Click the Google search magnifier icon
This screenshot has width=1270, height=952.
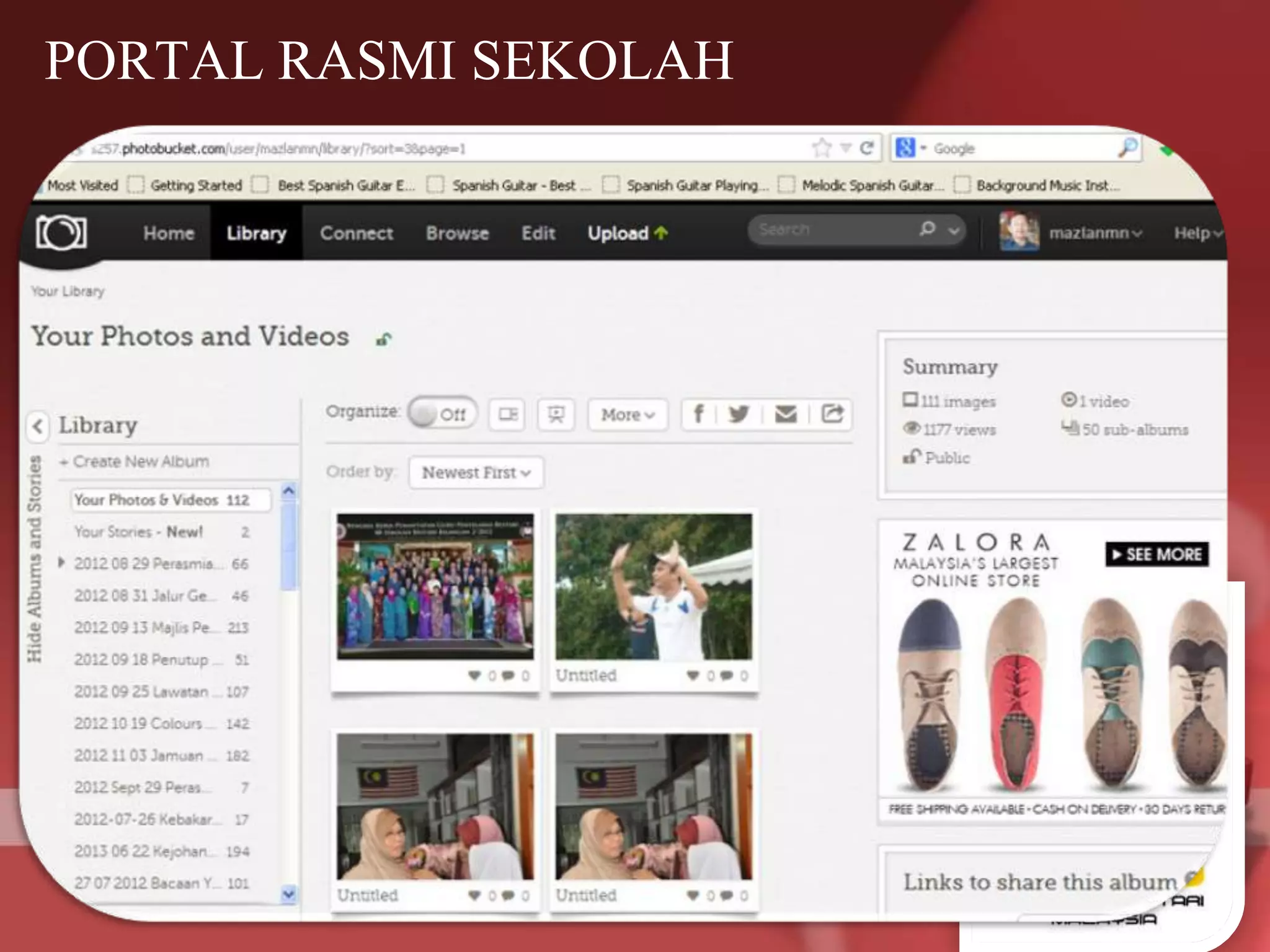[x=1128, y=148]
